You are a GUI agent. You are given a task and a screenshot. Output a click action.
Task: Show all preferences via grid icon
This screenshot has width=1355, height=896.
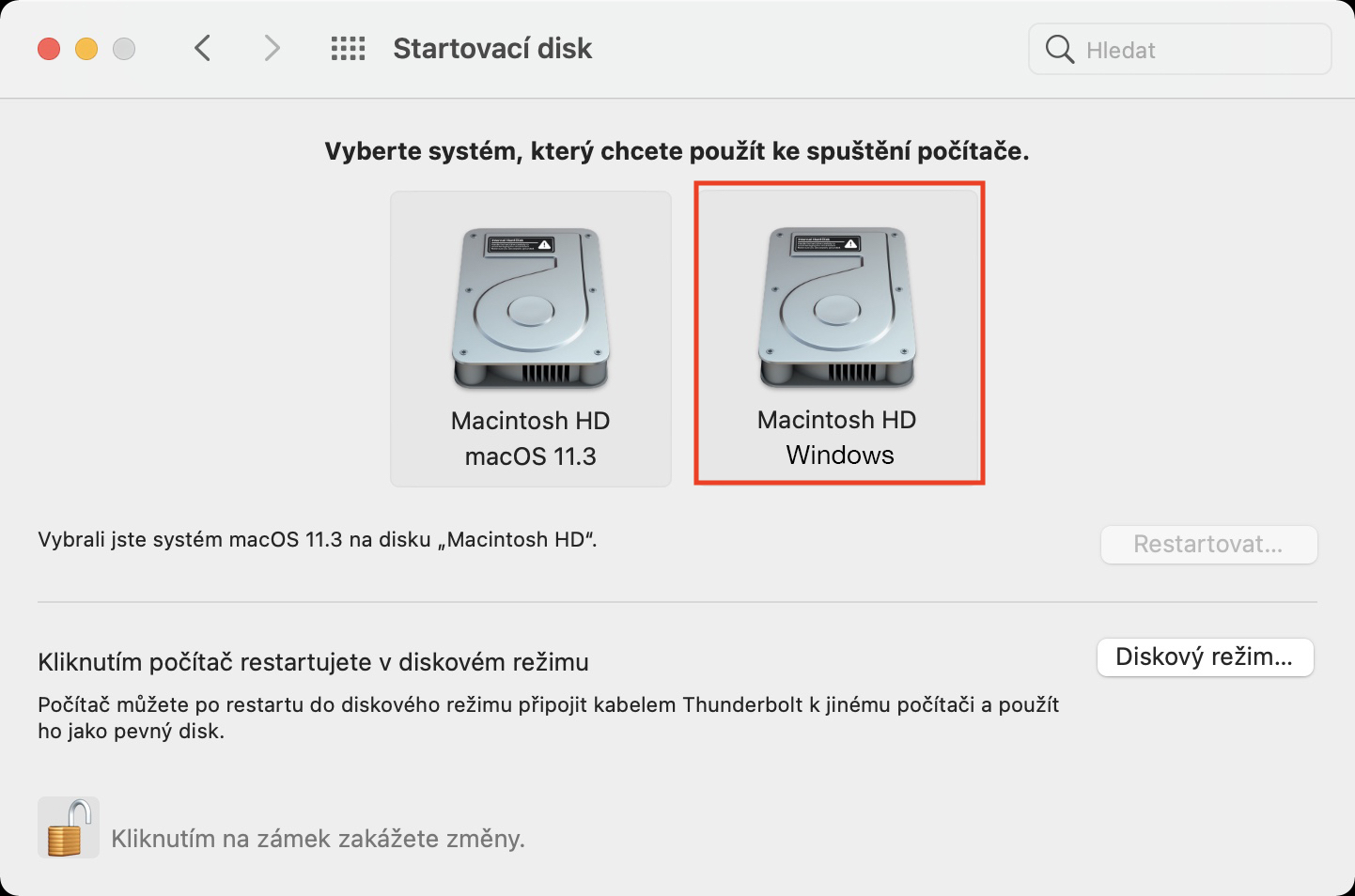[x=348, y=49]
